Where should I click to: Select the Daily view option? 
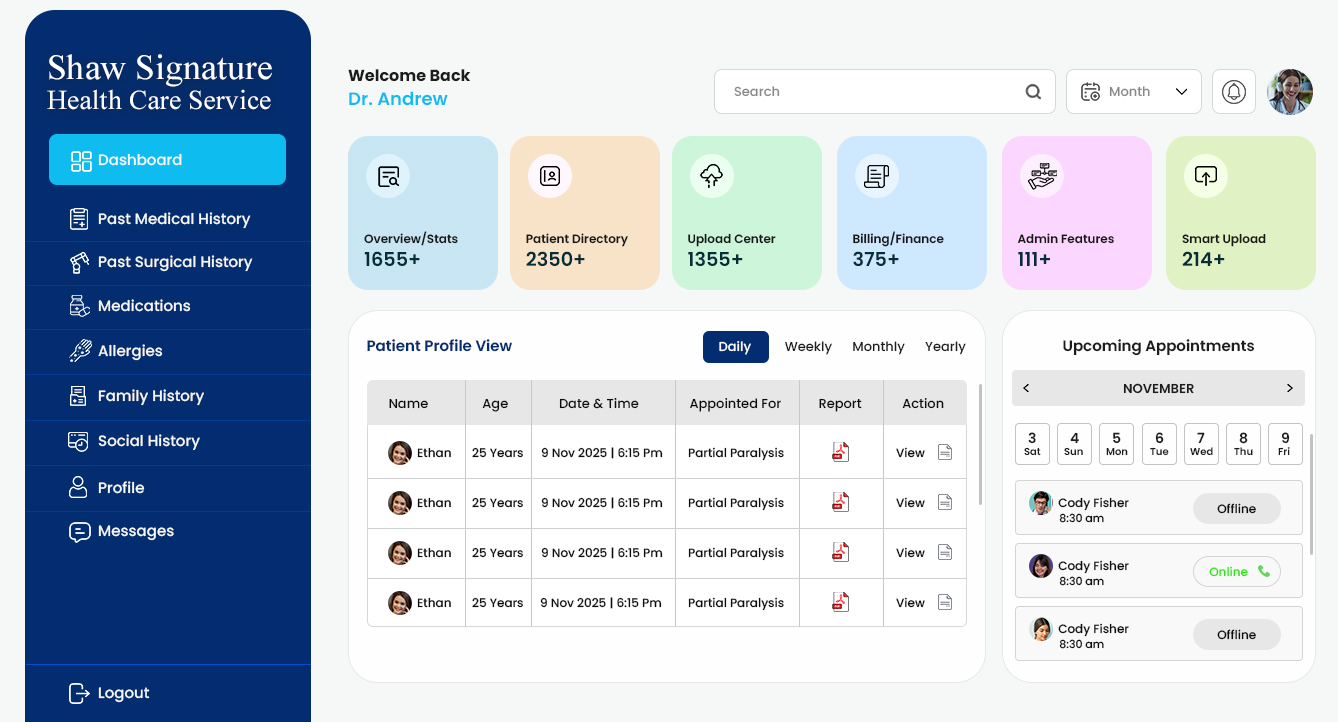point(735,347)
